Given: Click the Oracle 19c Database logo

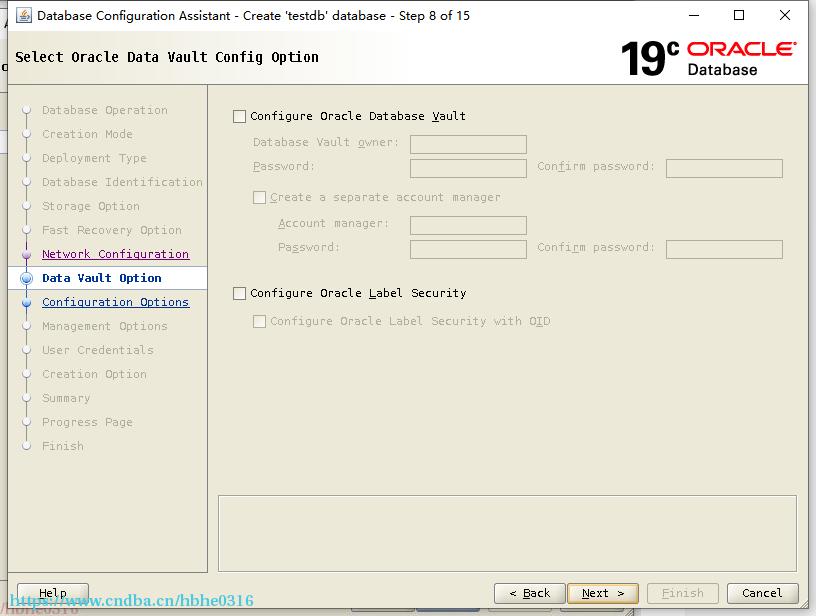Looking at the screenshot, I should [x=708, y=58].
